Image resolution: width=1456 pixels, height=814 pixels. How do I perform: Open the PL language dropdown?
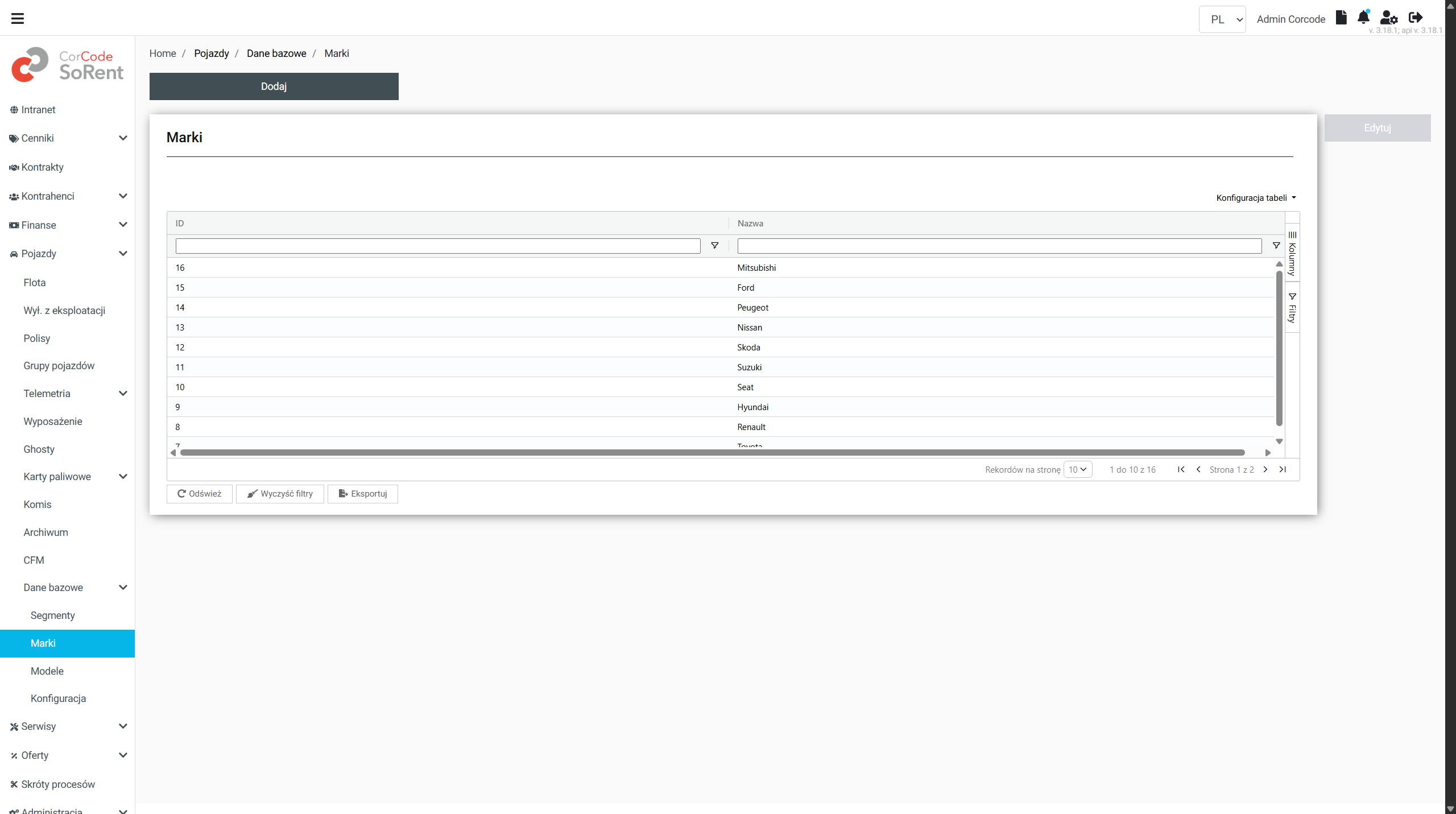point(1222,19)
